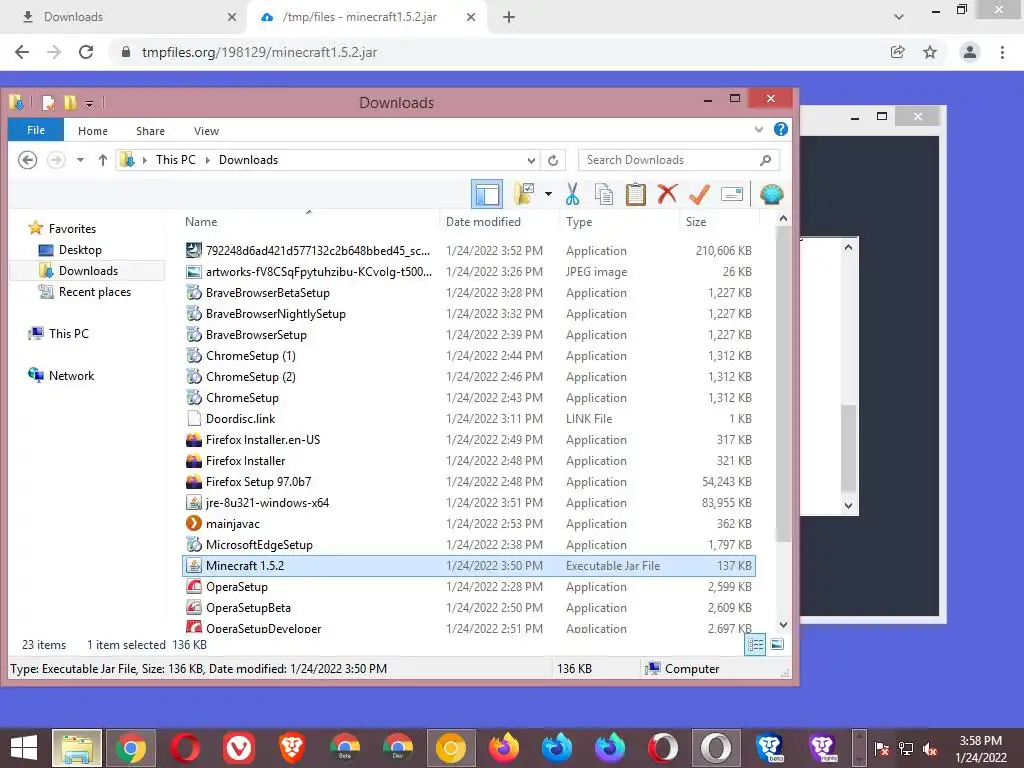Image resolution: width=1024 pixels, height=768 pixels.
Task: Switch to the Downloads browser tab
Action: pyautogui.click(x=123, y=17)
